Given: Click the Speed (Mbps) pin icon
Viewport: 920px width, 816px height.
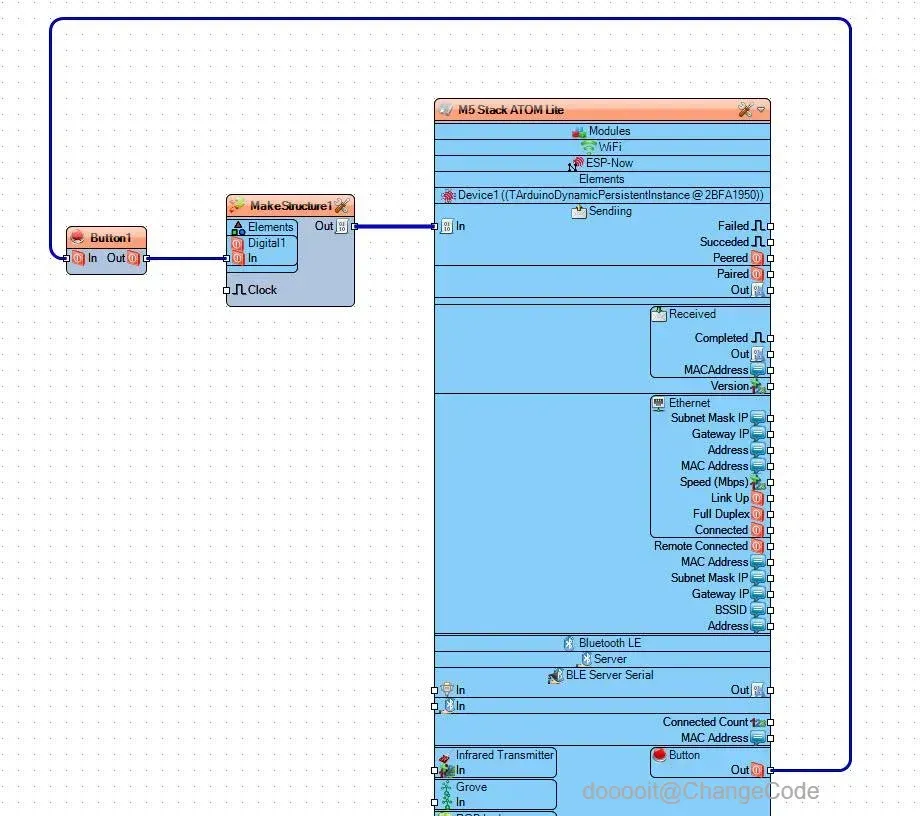Looking at the screenshot, I should 757,482.
